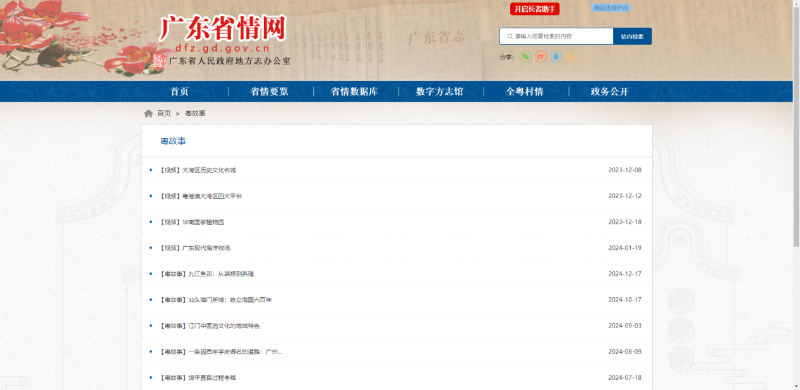Image resolution: width=800 pixels, height=390 pixels.
Task: Open the 数字方志馆 navigation menu item
Action: click(x=439, y=92)
